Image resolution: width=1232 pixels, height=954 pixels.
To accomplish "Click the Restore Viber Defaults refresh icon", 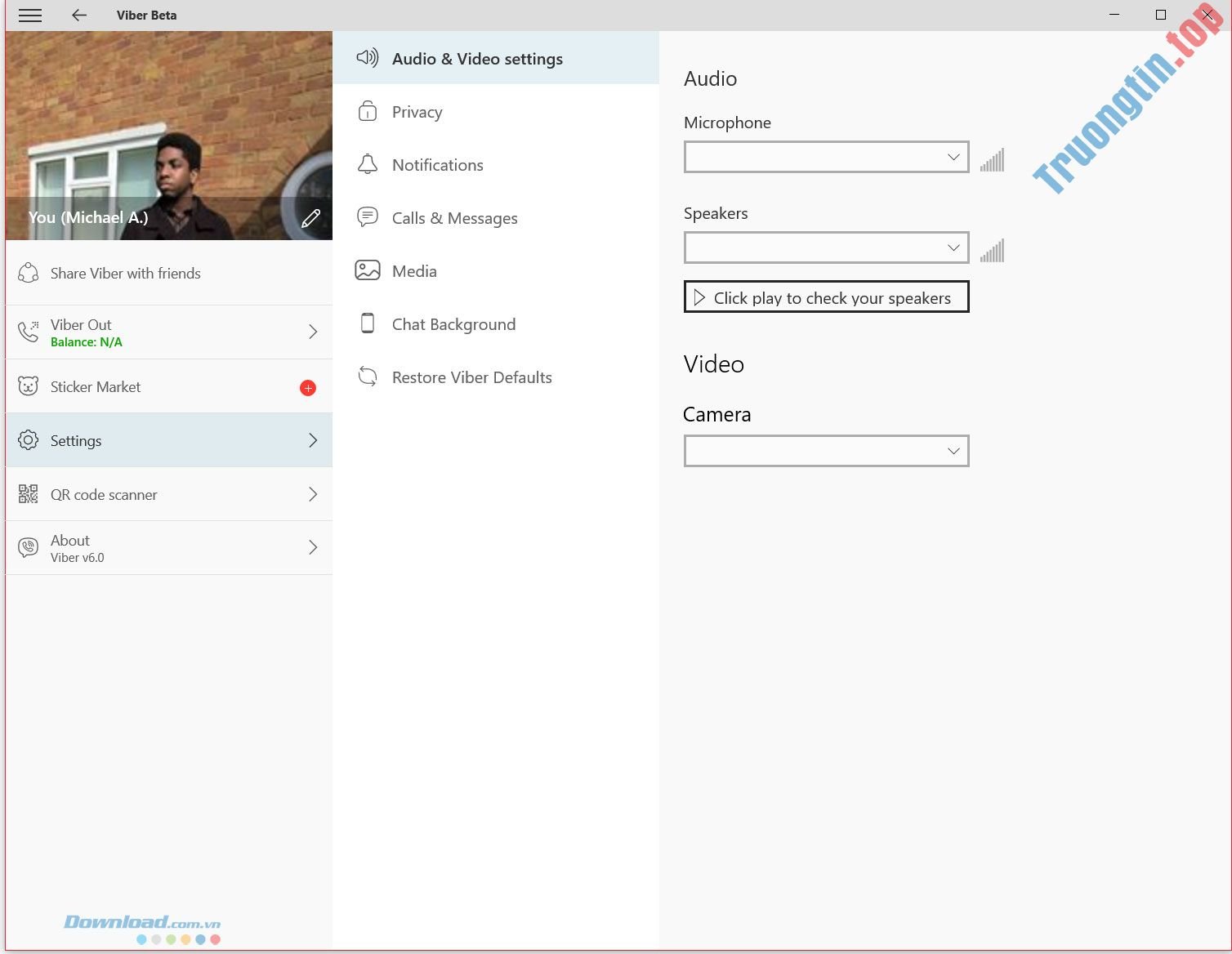I will click(x=368, y=377).
